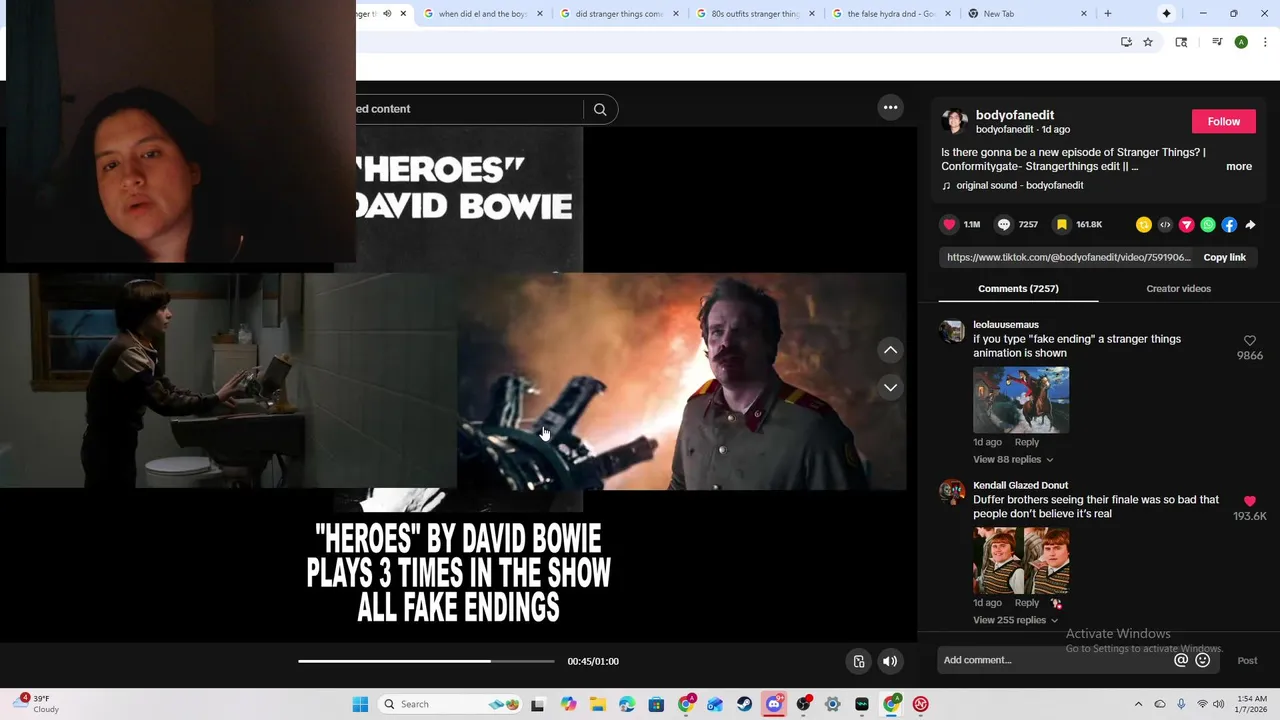Open Windows Start menu

(360, 704)
